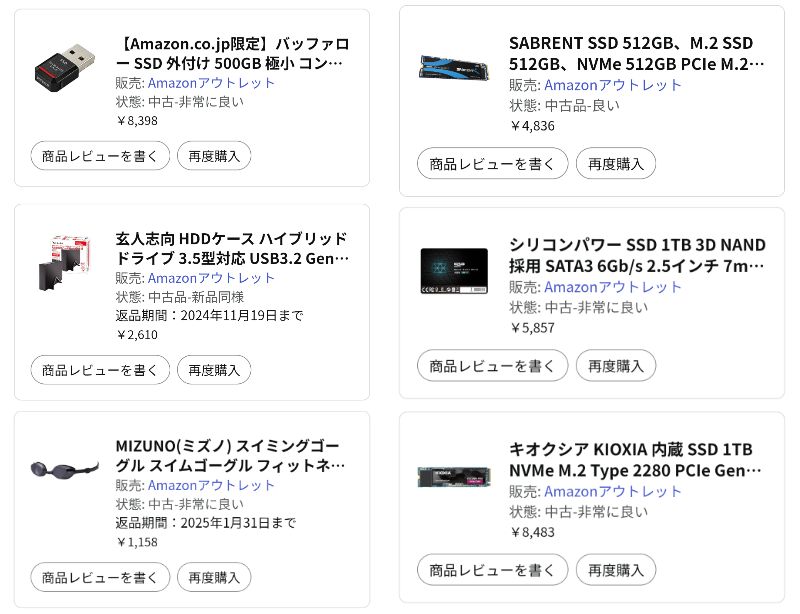Screen dimensions: 800x614
Task: Click the Silicon Power SSD product image
Action: 454,270
